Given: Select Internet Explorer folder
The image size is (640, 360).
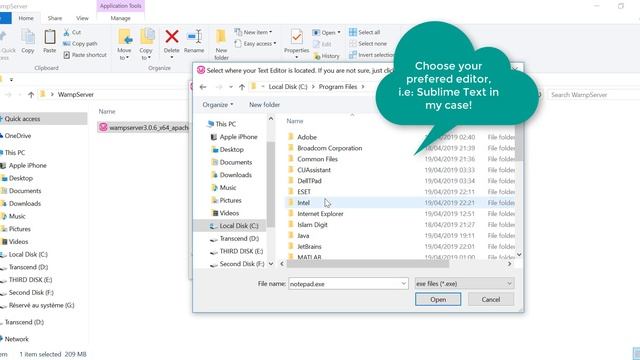Looking at the screenshot, I should [320, 214].
